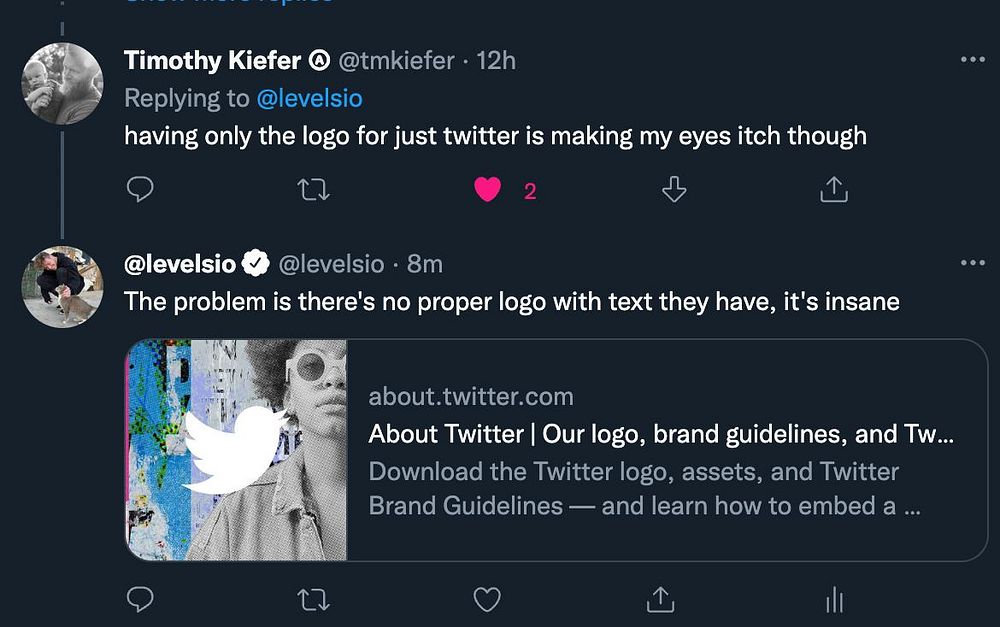Open Timothy Kiefer's profile name

(x=212, y=60)
